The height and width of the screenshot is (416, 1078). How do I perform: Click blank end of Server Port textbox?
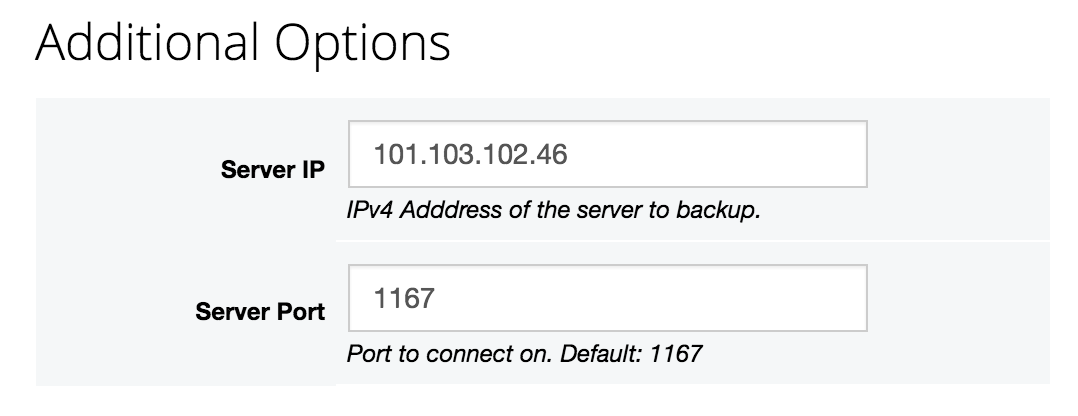(x=780, y=298)
